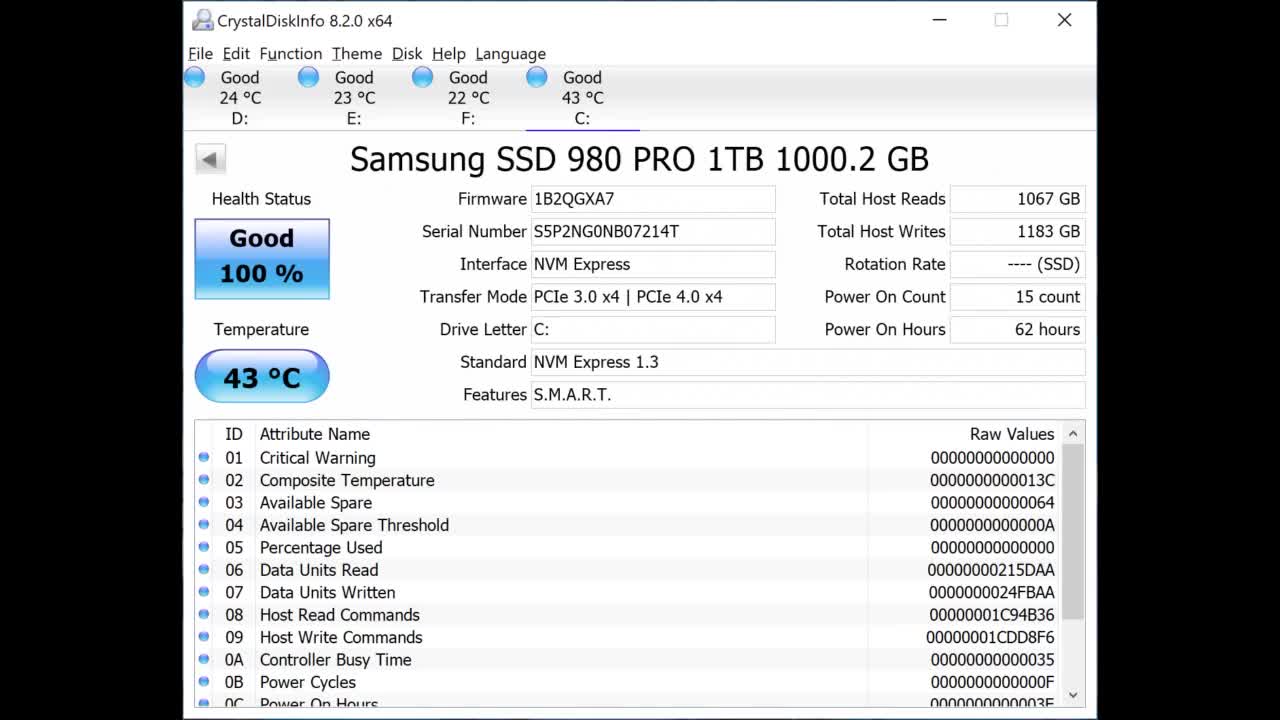Click the scroll down arrow in attribute list
1280x720 pixels.
pos(1073,695)
